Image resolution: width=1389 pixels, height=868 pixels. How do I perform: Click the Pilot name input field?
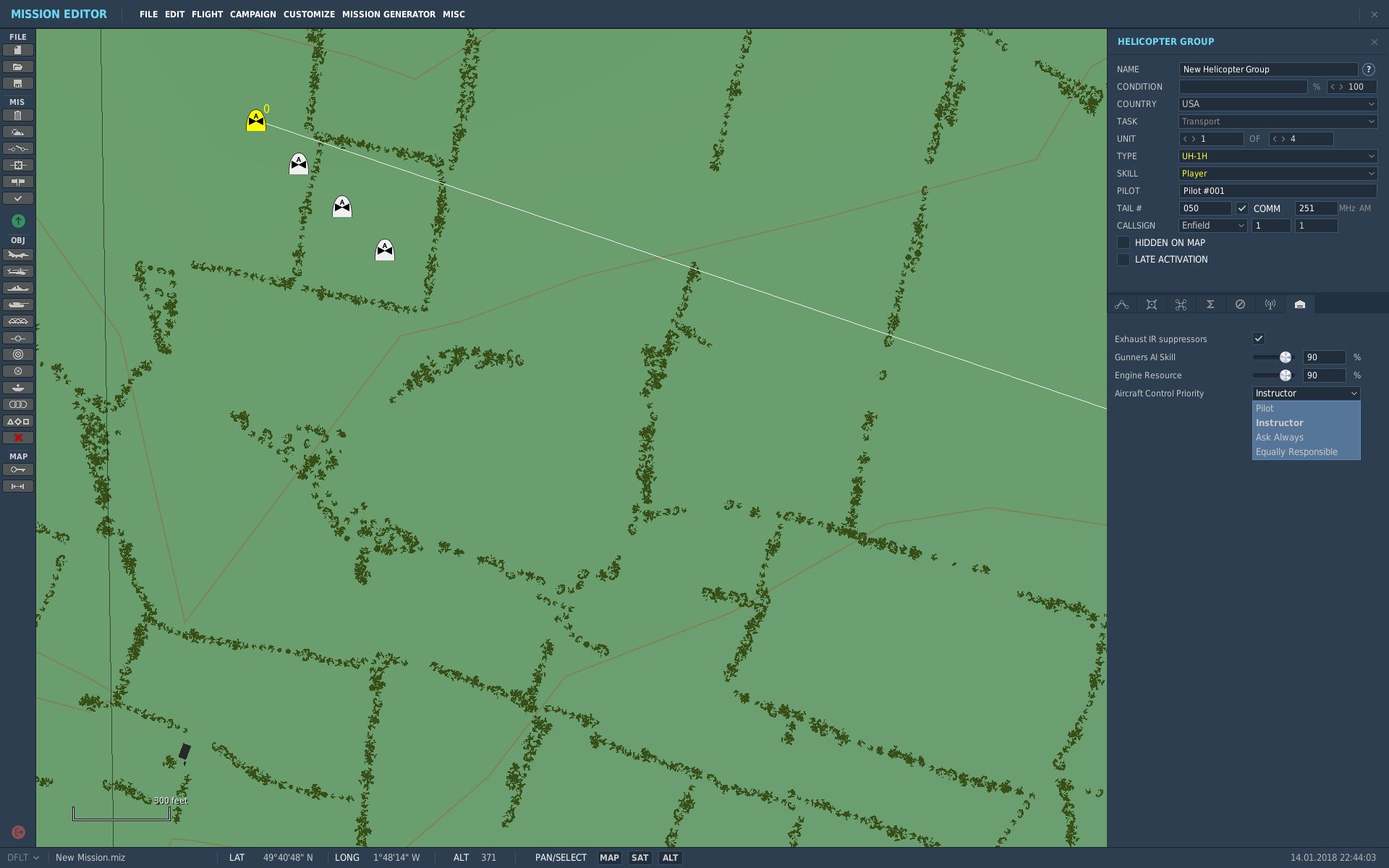(x=1278, y=191)
